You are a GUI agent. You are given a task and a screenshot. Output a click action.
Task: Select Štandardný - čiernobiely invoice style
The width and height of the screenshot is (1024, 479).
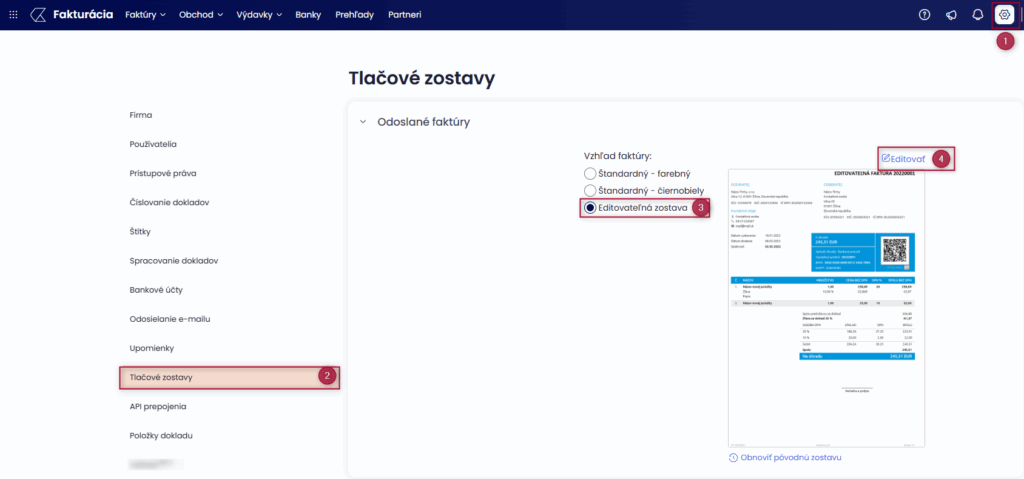click(590, 190)
